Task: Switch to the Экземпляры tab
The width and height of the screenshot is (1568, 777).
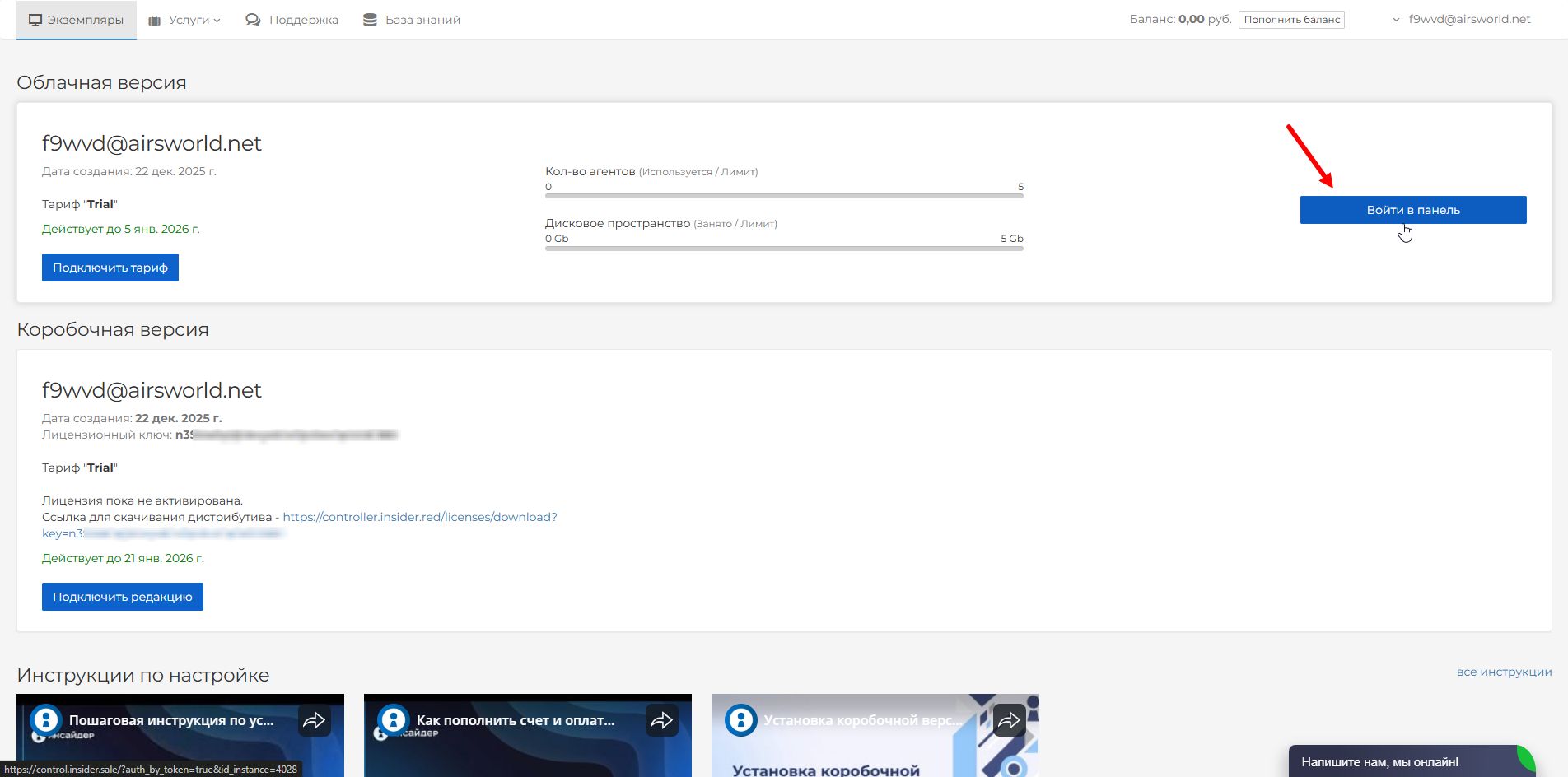Action: click(x=77, y=20)
